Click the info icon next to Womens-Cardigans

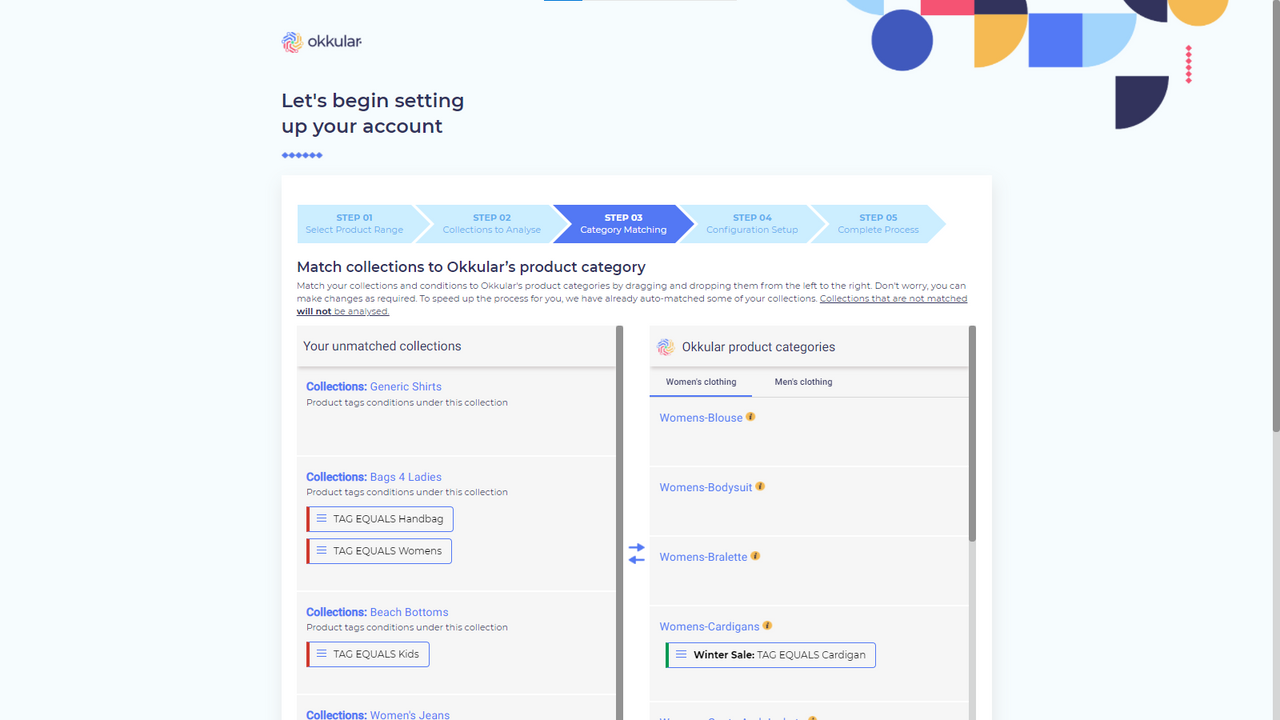[x=767, y=624]
